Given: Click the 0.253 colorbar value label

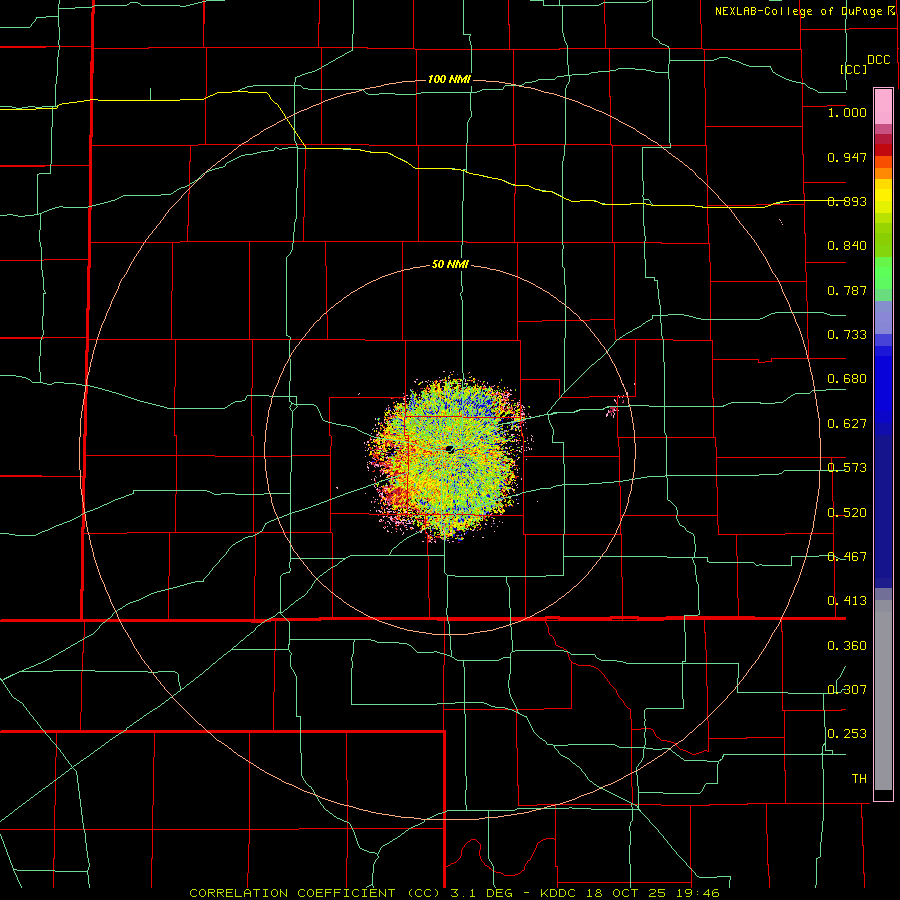Looking at the screenshot, I should [847, 734].
